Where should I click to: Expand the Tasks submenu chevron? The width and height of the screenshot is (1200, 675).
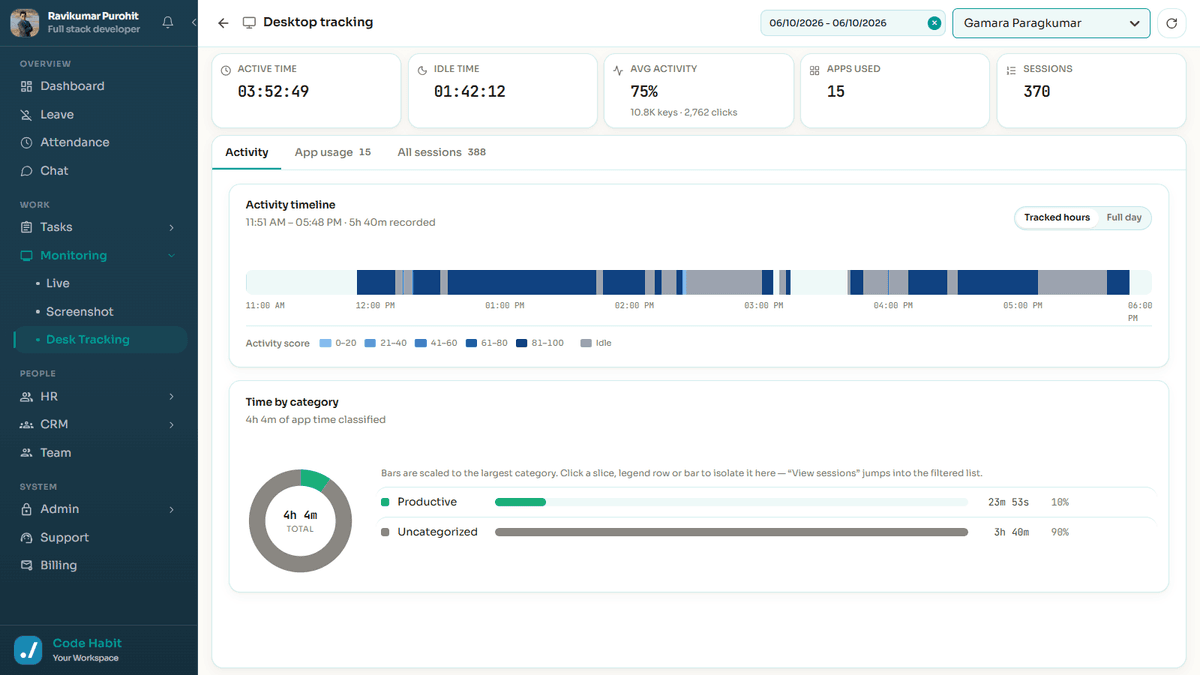[x=171, y=228]
